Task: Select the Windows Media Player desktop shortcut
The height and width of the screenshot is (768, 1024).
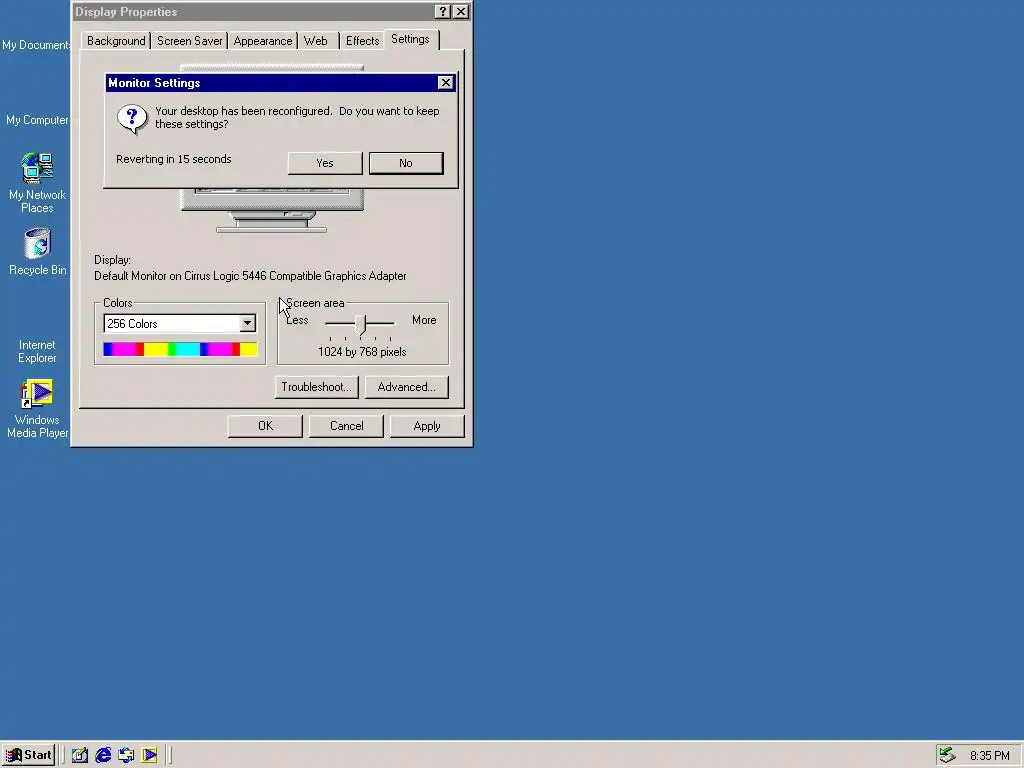Action: [x=37, y=409]
